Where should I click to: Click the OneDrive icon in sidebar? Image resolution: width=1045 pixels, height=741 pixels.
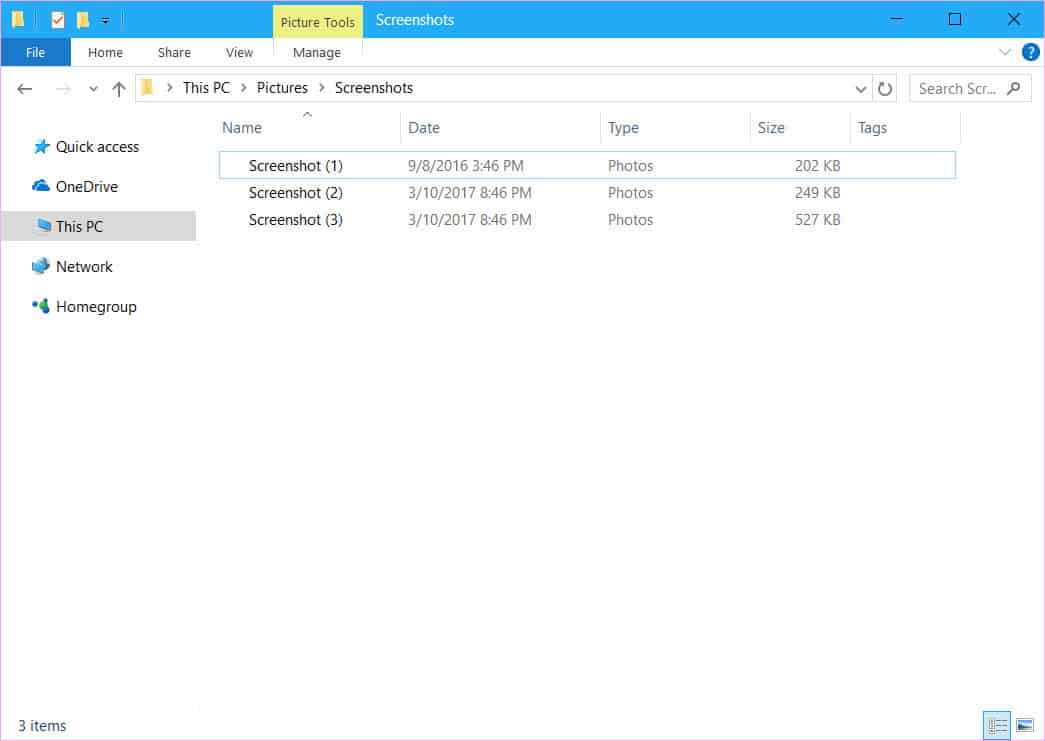tap(40, 186)
